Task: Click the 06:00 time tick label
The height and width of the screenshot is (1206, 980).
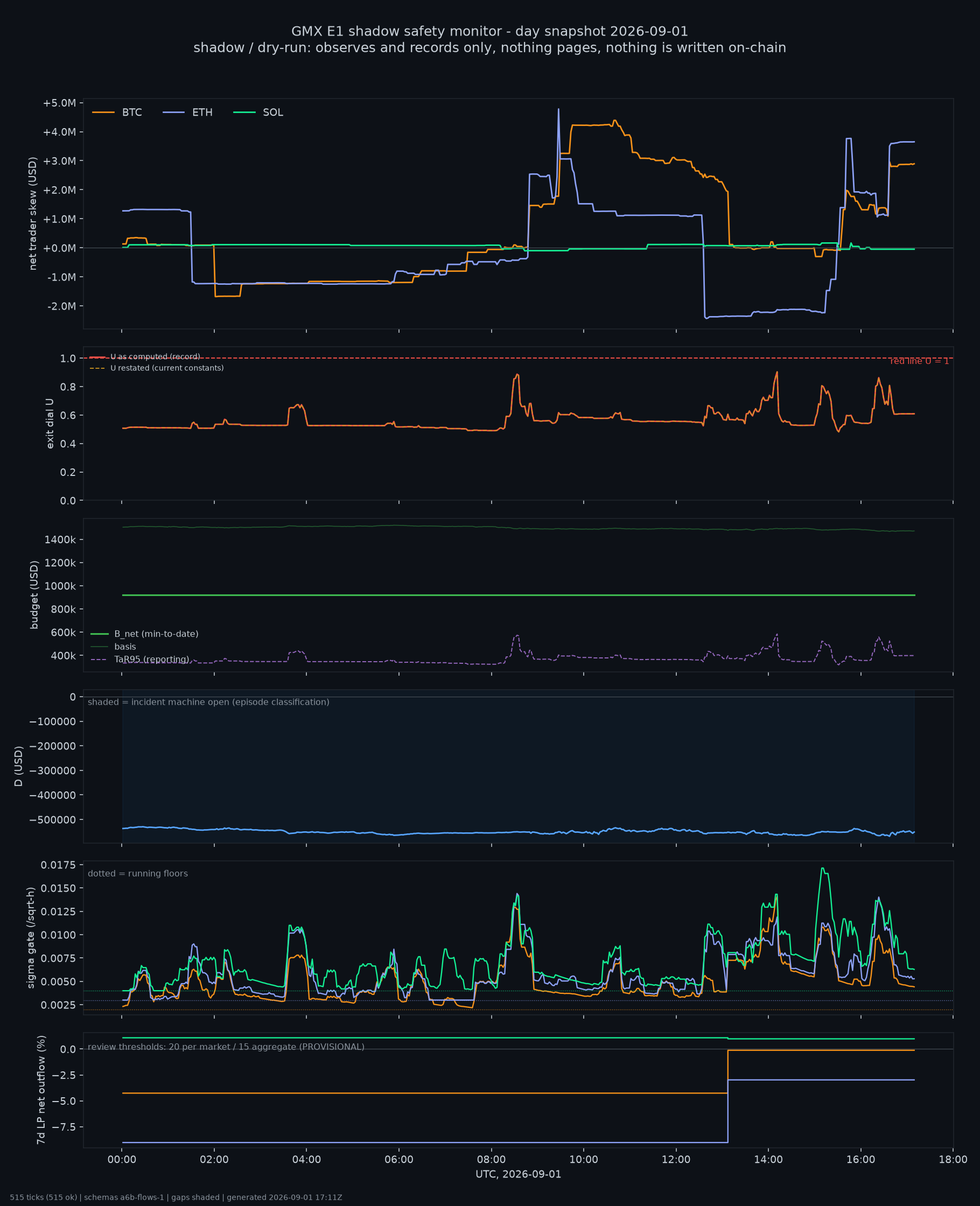Action: pos(399,1160)
